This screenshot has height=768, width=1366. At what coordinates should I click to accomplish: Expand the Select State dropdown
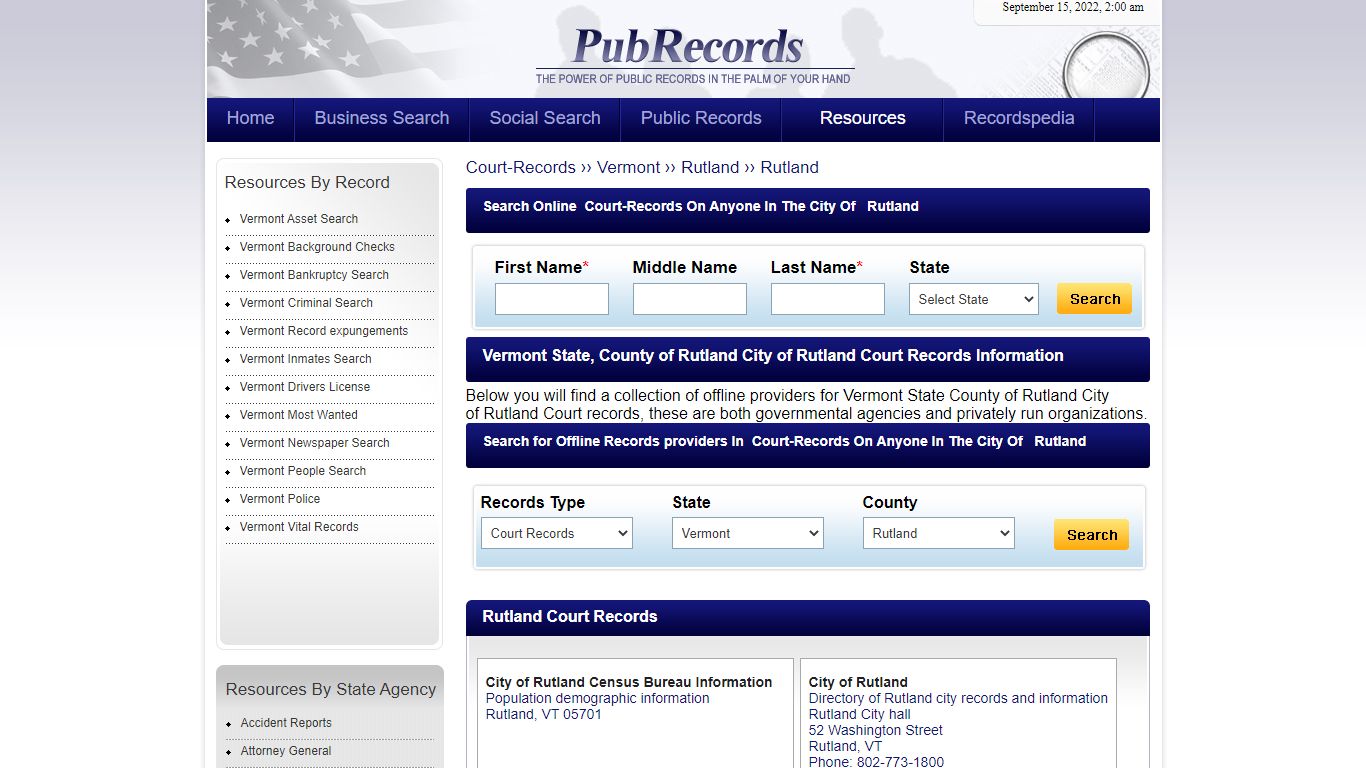[974, 299]
